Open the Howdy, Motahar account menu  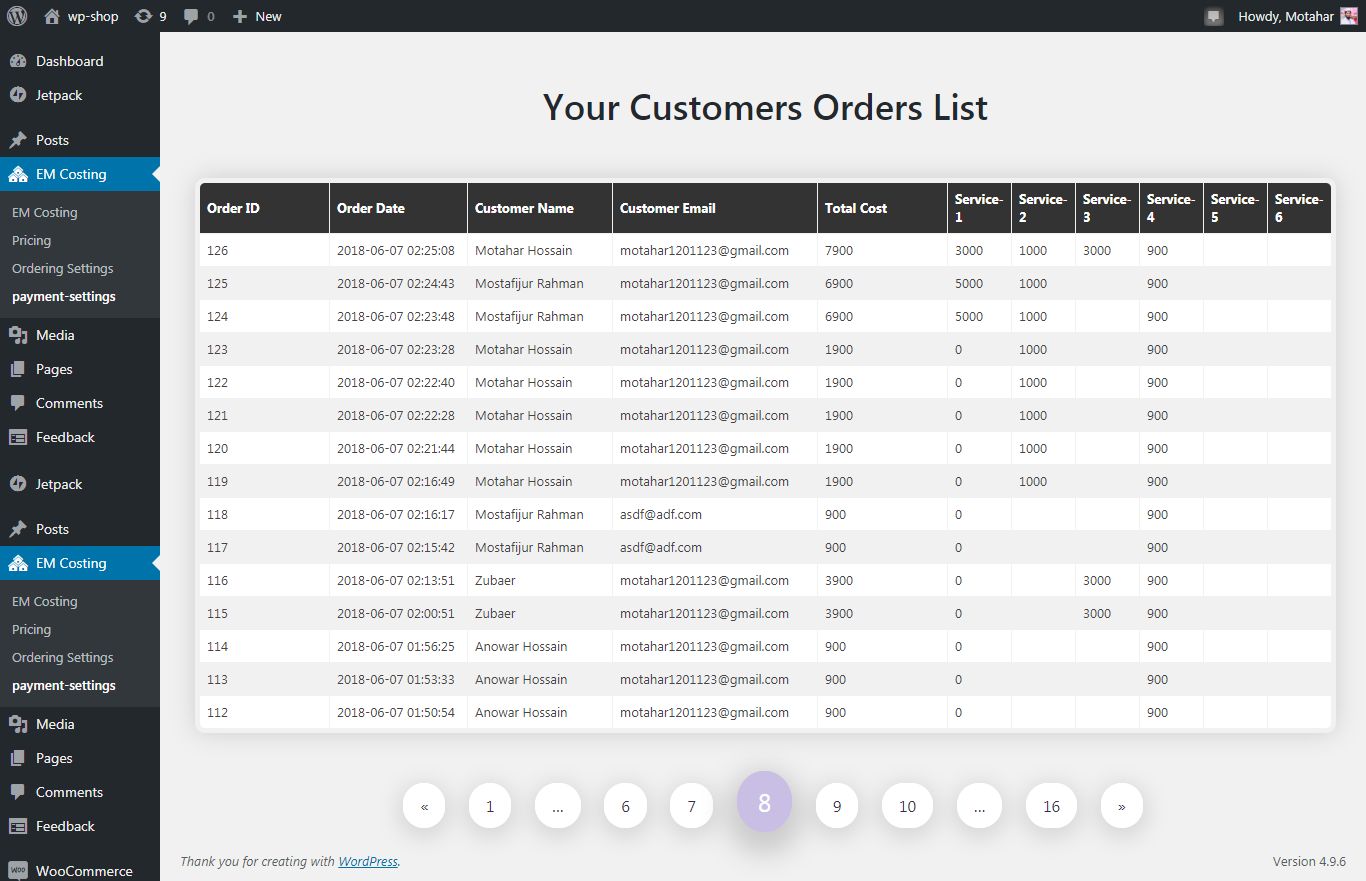coord(1284,16)
